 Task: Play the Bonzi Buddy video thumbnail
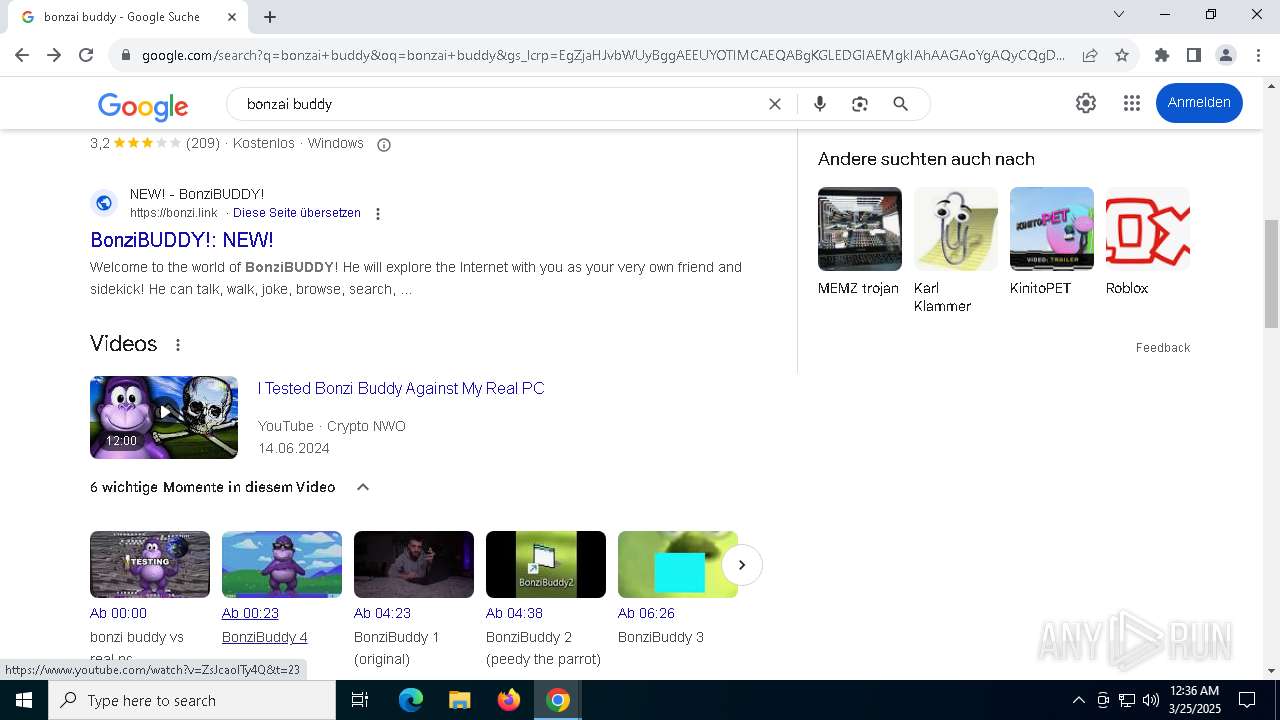(x=164, y=417)
